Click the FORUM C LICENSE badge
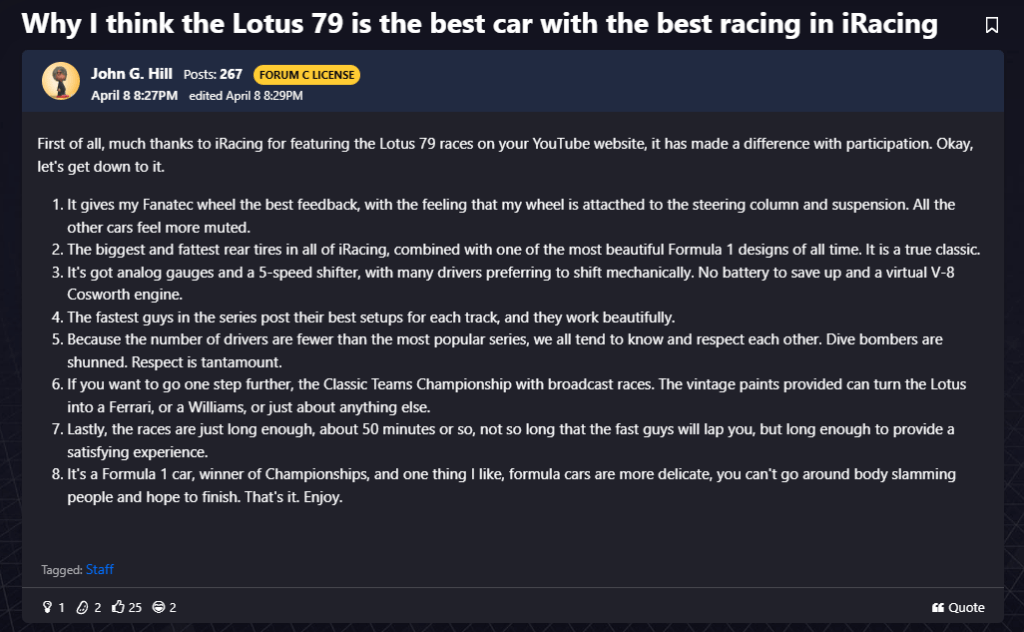Image resolution: width=1024 pixels, height=632 pixels. pos(306,74)
